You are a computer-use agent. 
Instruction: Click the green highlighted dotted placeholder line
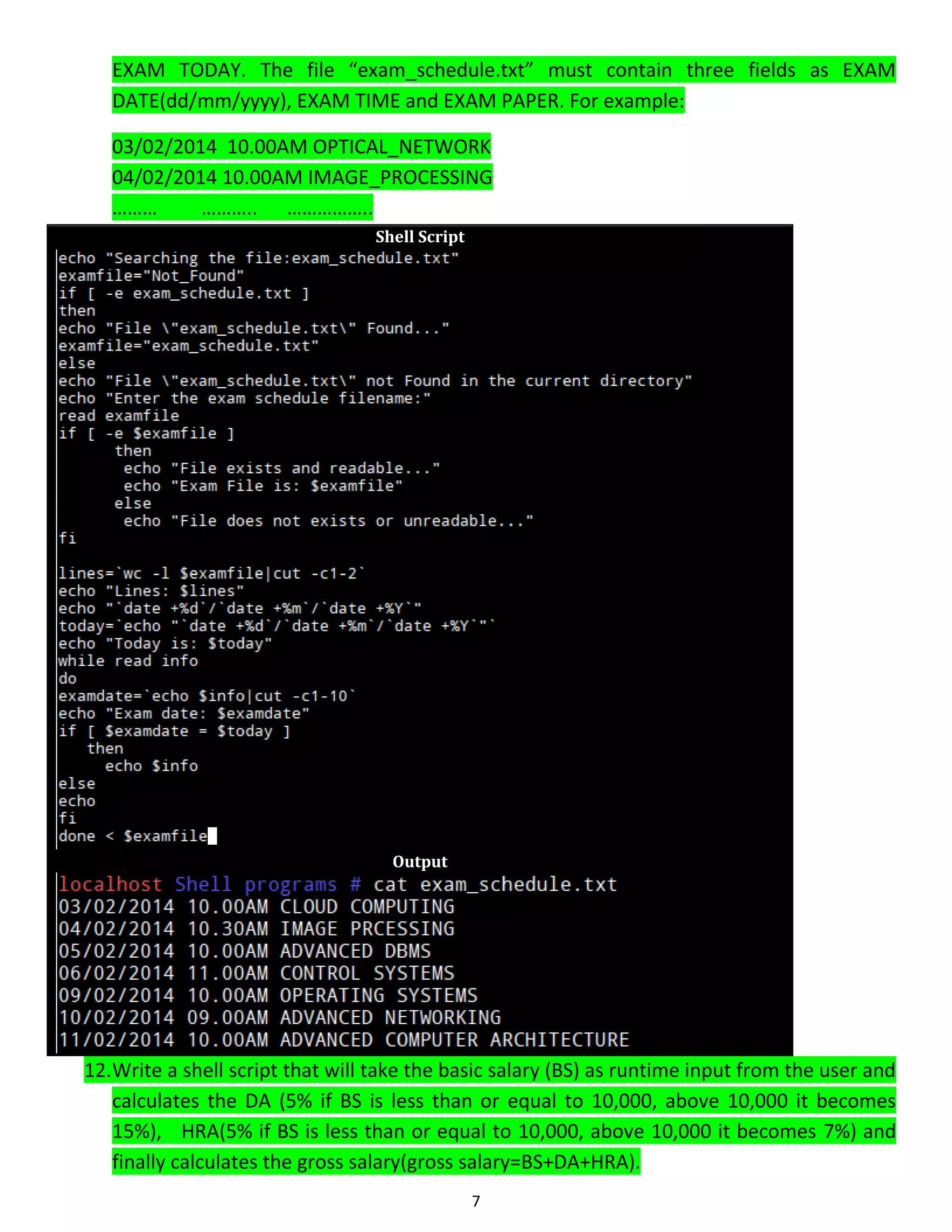click(x=243, y=208)
